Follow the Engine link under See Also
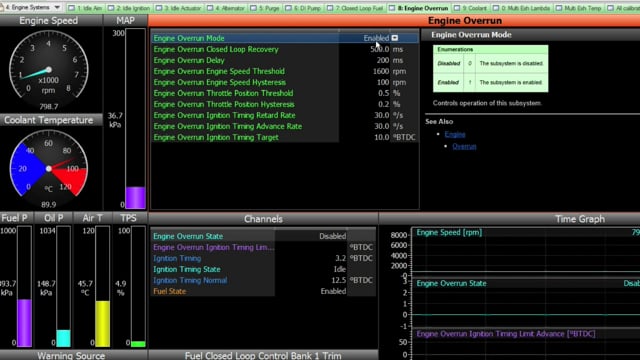The width and height of the screenshot is (640, 360). [455, 134]
